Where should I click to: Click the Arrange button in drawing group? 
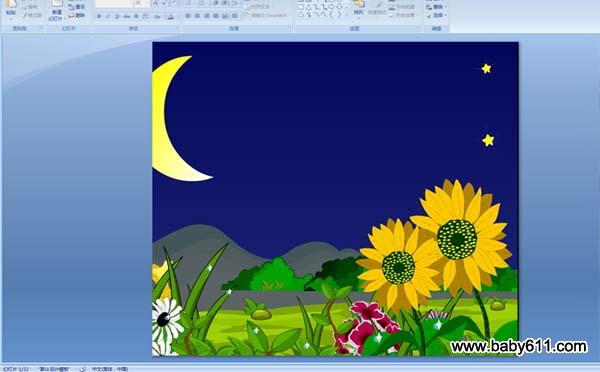click(x=358, y=8)
